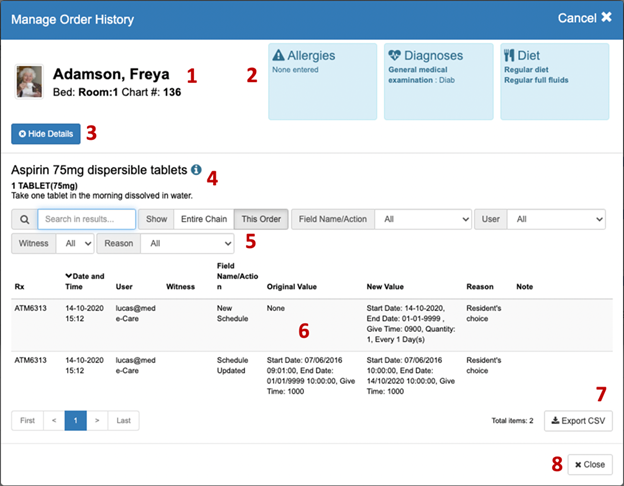Go to the Last page

coord(123,421)
